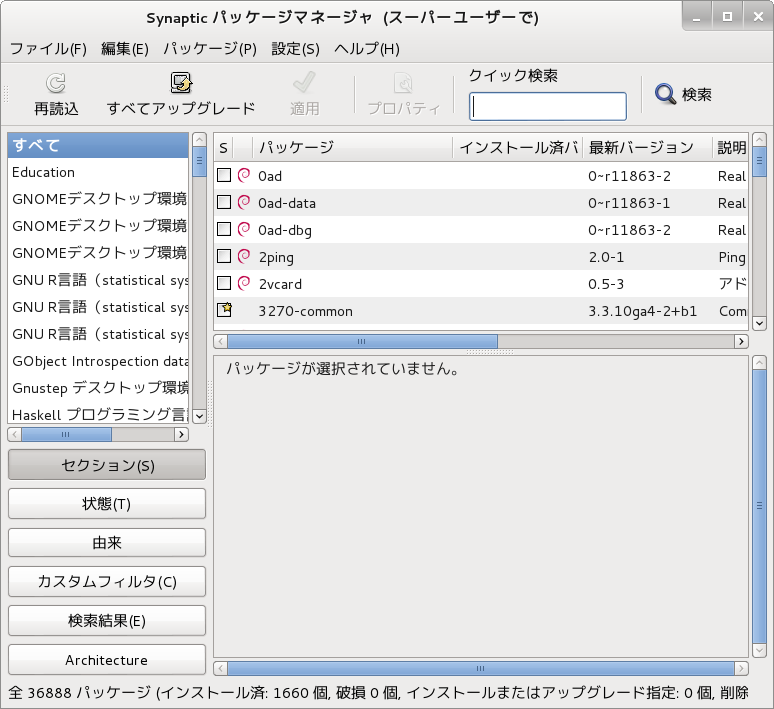Sort by the 最新バージョン column header
Image resolution: width=774 pixels, height=709 pixels.
(x=647, y=148)
